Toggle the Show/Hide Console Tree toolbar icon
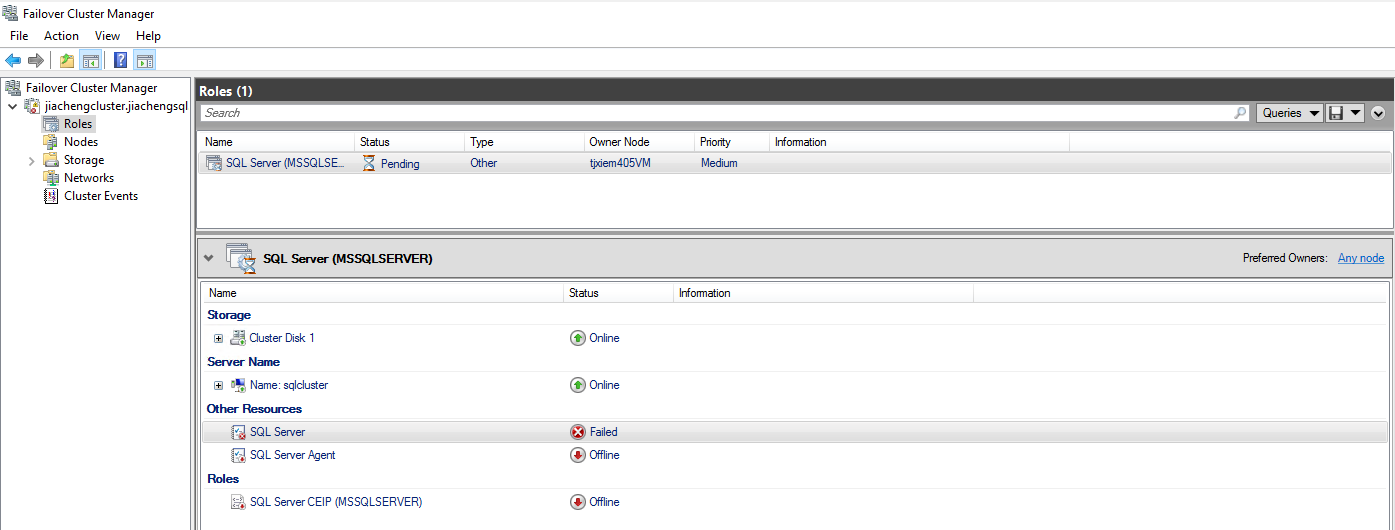1395x530 pixels. pos(90,60)
